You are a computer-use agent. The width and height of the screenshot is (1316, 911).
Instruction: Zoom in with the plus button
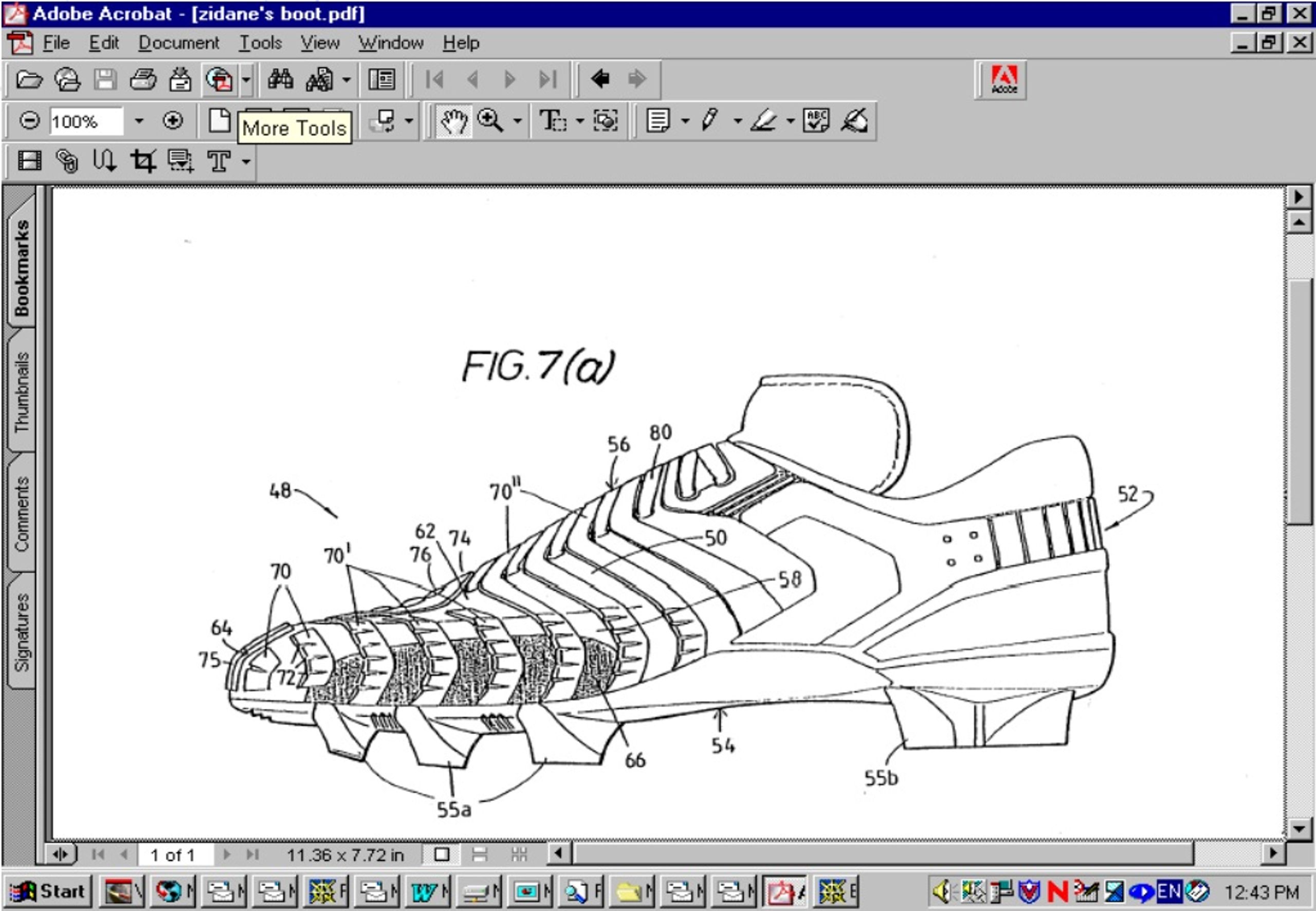click(172, 120)
